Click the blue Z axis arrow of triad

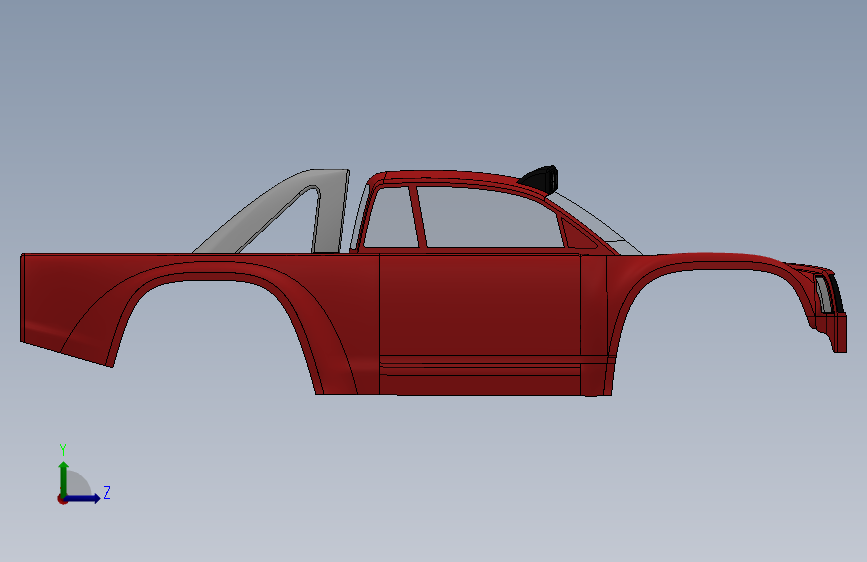tap(83, 498)
